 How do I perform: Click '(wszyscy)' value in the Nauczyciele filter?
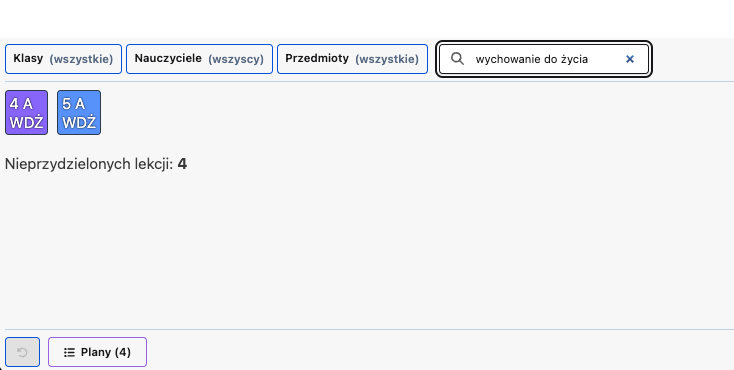click(236, 59)
